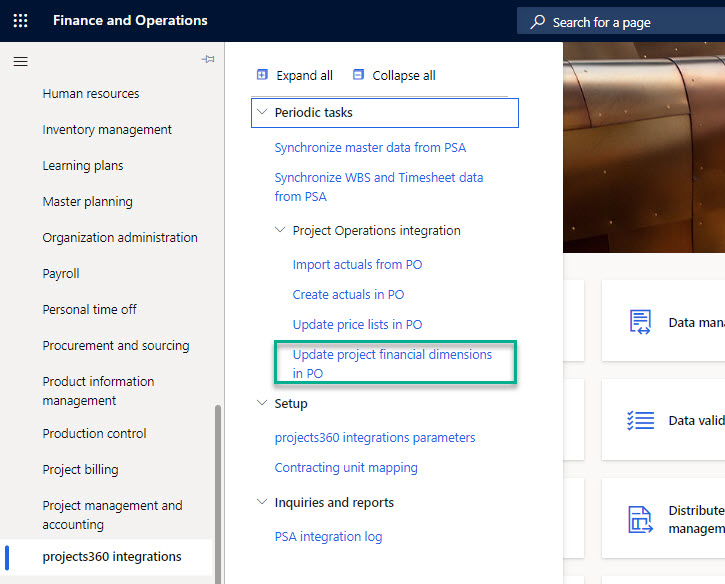Select Payroll module

(x=61, y=274)
